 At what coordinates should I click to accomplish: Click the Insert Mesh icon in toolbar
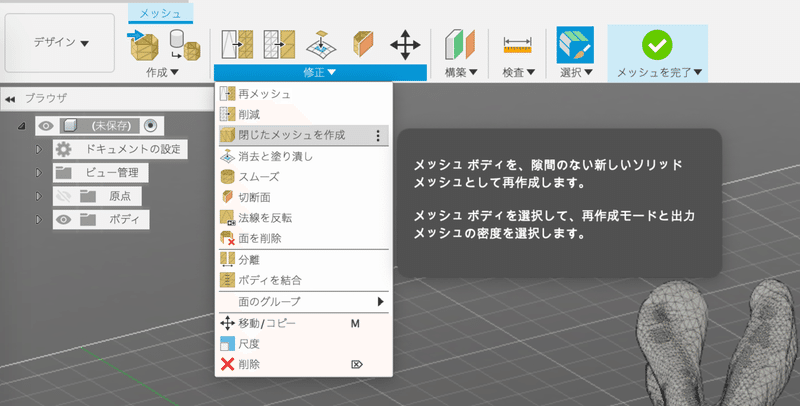point(144,45)
